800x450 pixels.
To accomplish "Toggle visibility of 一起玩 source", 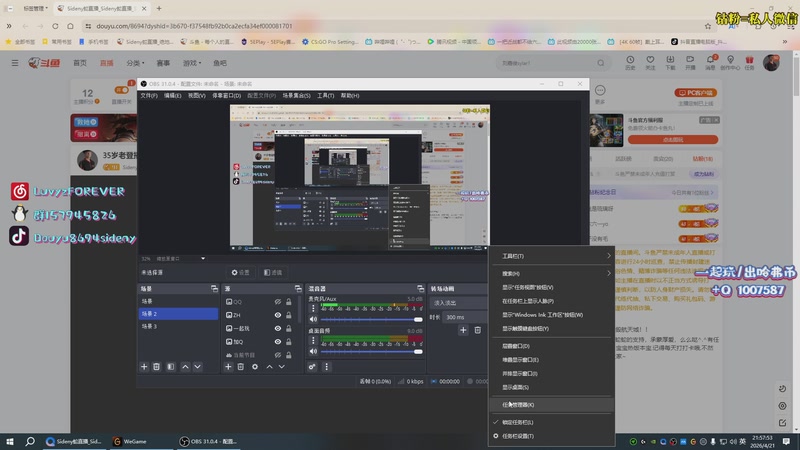I will (278, 329).
